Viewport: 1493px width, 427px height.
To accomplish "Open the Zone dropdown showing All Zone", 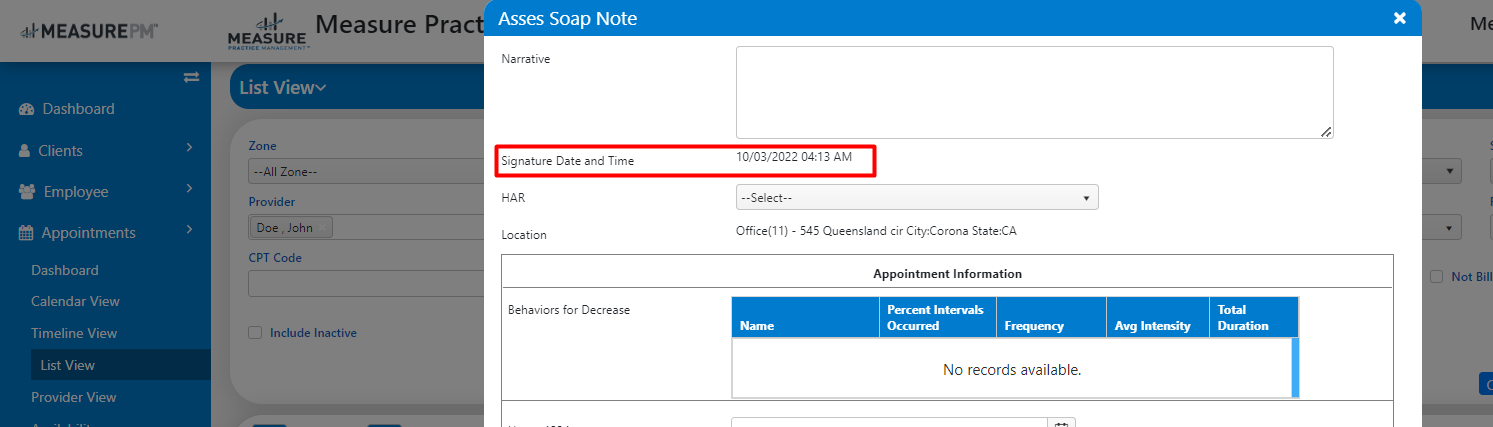I will click(366, 171).
